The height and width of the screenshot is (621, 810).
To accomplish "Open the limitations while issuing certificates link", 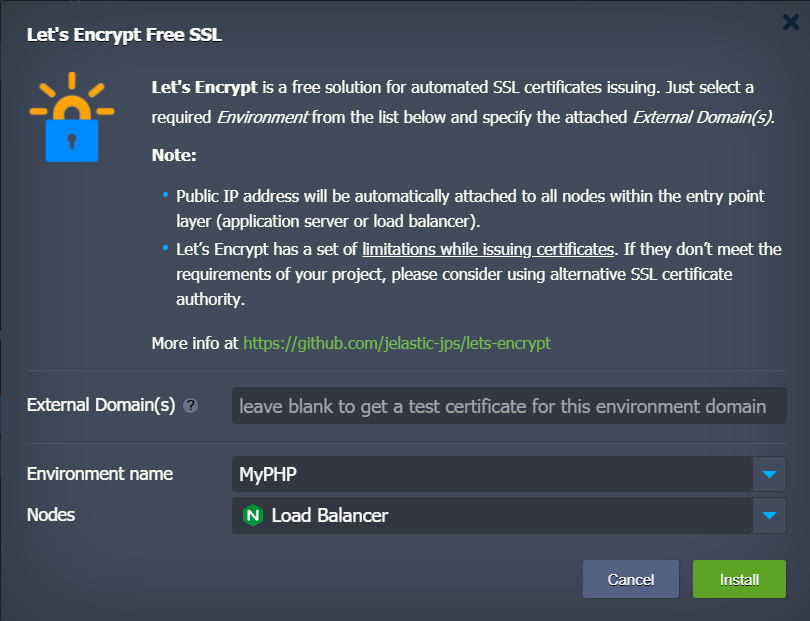I will tap(488, 250).
